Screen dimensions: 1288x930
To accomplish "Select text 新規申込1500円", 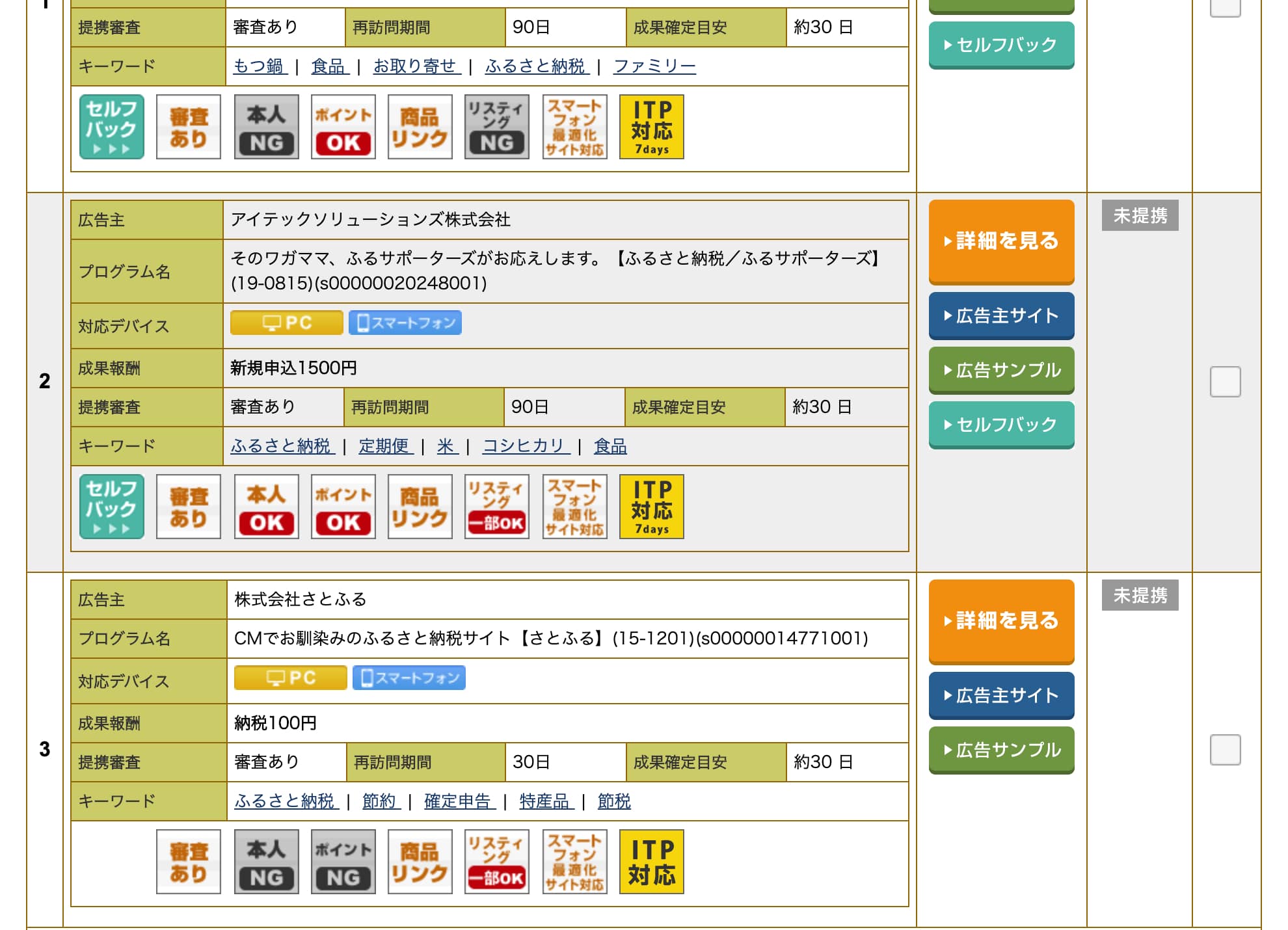I will tap(293, 368).
